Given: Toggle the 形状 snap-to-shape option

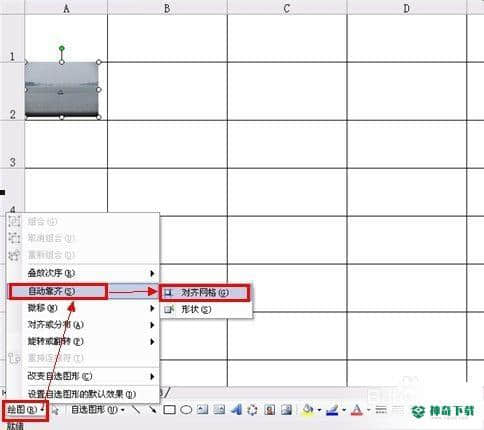Looking at the screenshot, I should point(205,309).
